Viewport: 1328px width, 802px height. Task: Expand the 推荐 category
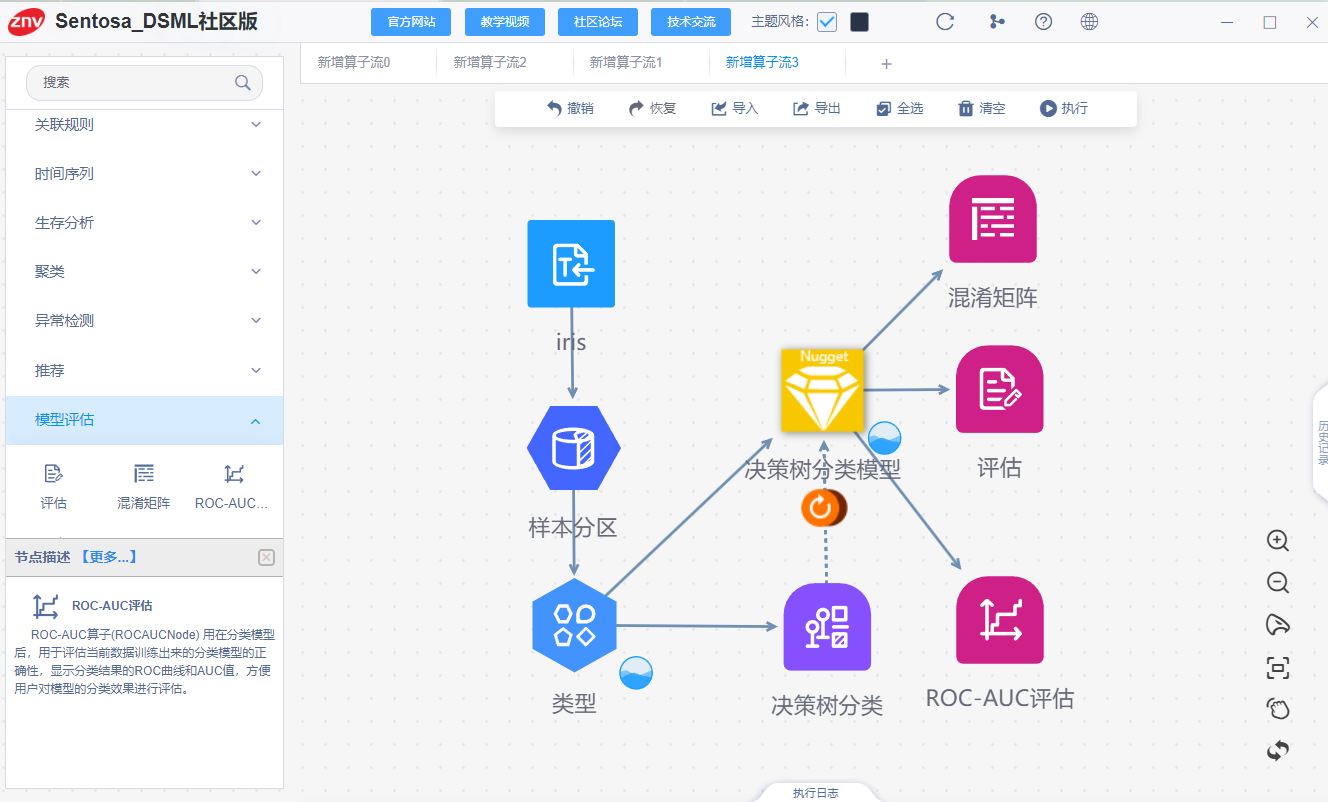coord(145,371)
